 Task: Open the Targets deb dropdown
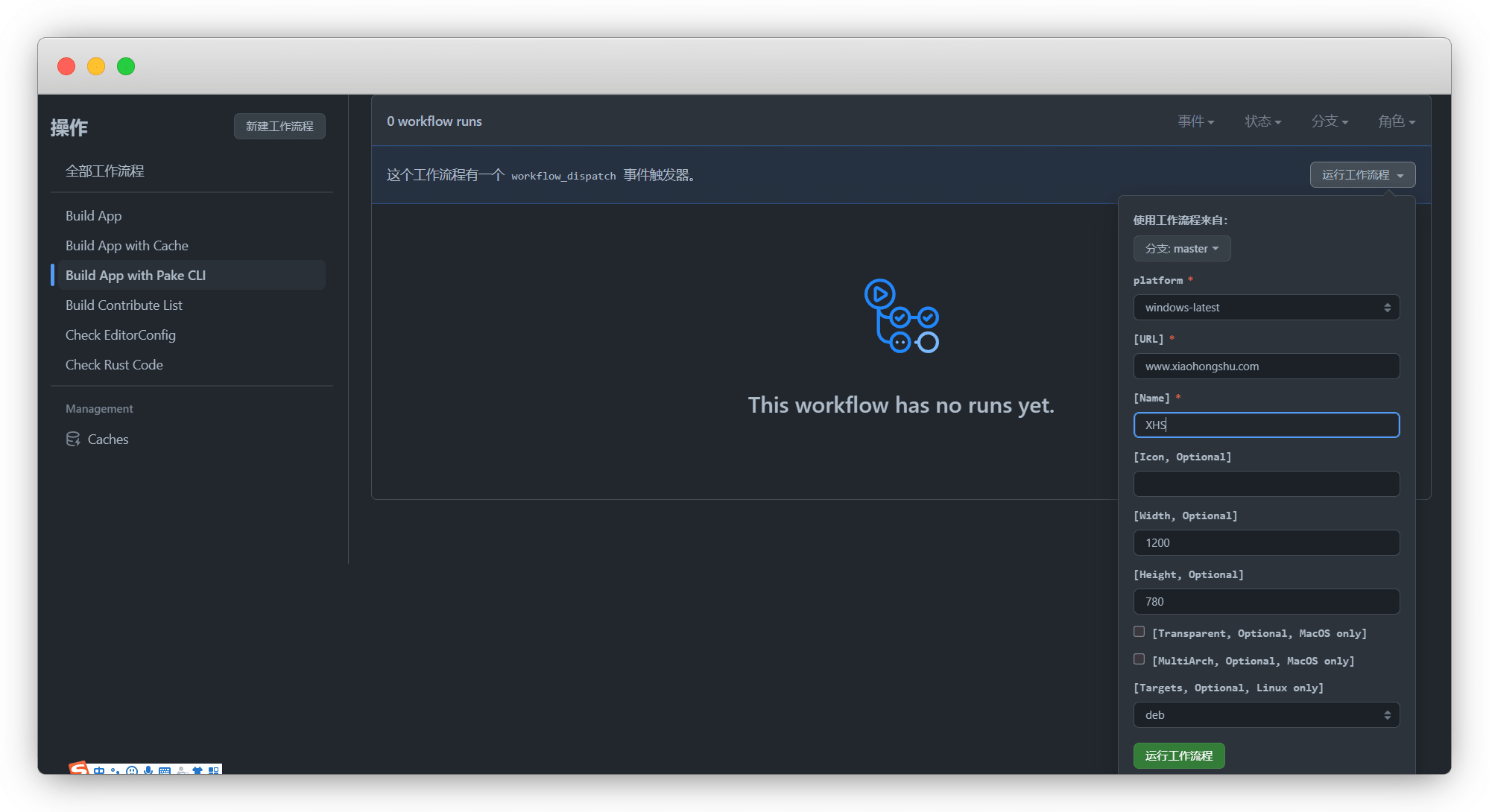1266,715
